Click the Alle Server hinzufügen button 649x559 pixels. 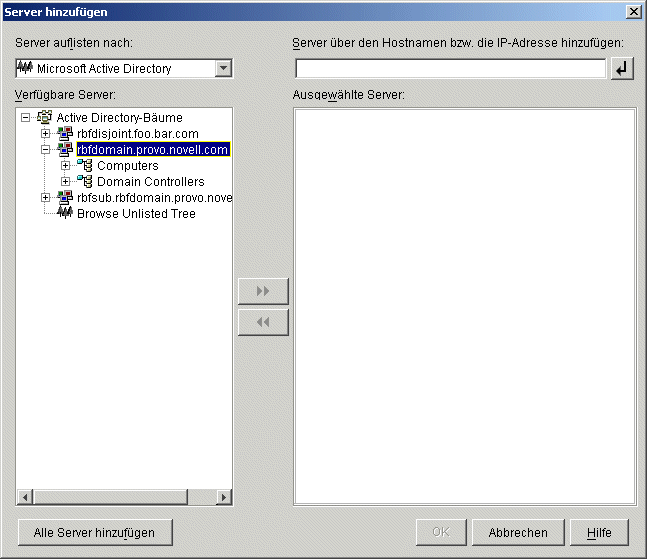[95, 533]
